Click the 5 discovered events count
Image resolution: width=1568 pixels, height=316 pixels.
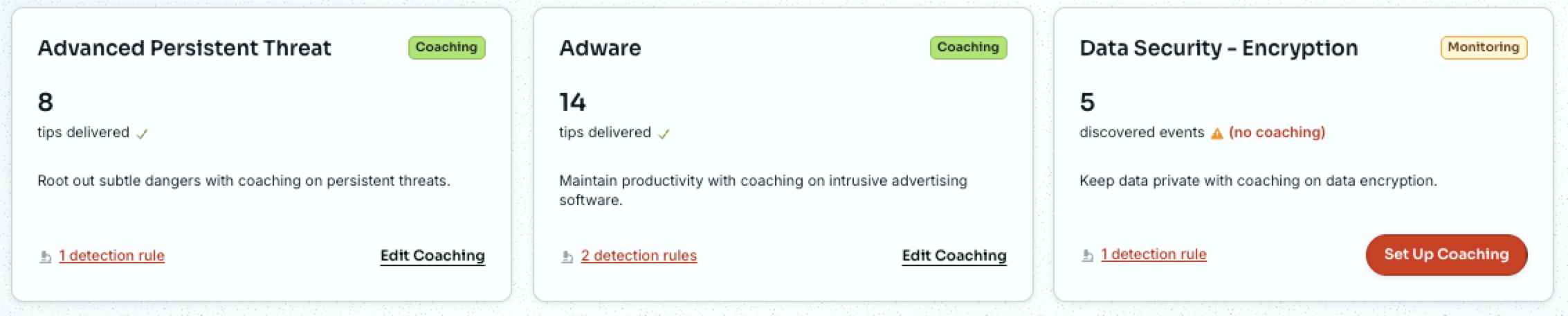click(x=1087, y=103)
